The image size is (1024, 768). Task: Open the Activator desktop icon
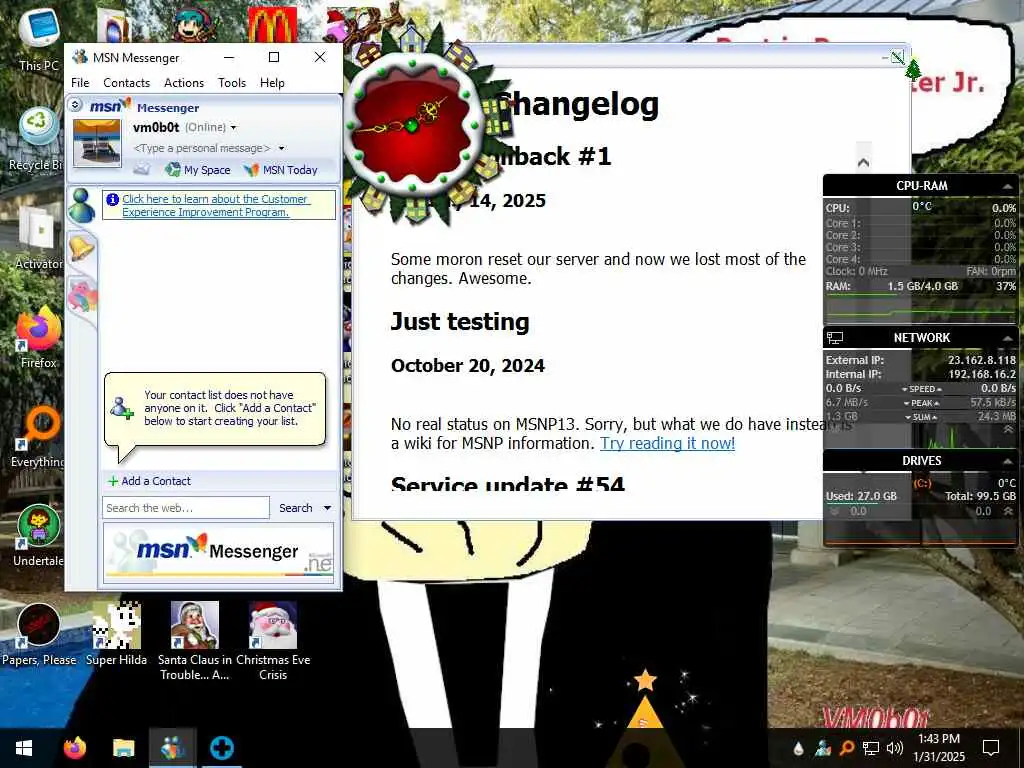click(39, 236)
